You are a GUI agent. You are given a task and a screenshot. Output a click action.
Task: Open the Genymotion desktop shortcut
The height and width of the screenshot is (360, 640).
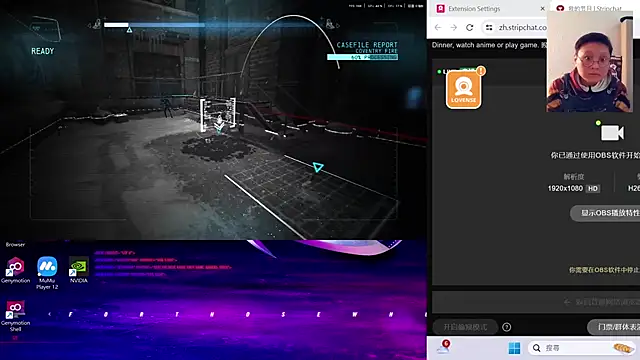click(15, 270)
